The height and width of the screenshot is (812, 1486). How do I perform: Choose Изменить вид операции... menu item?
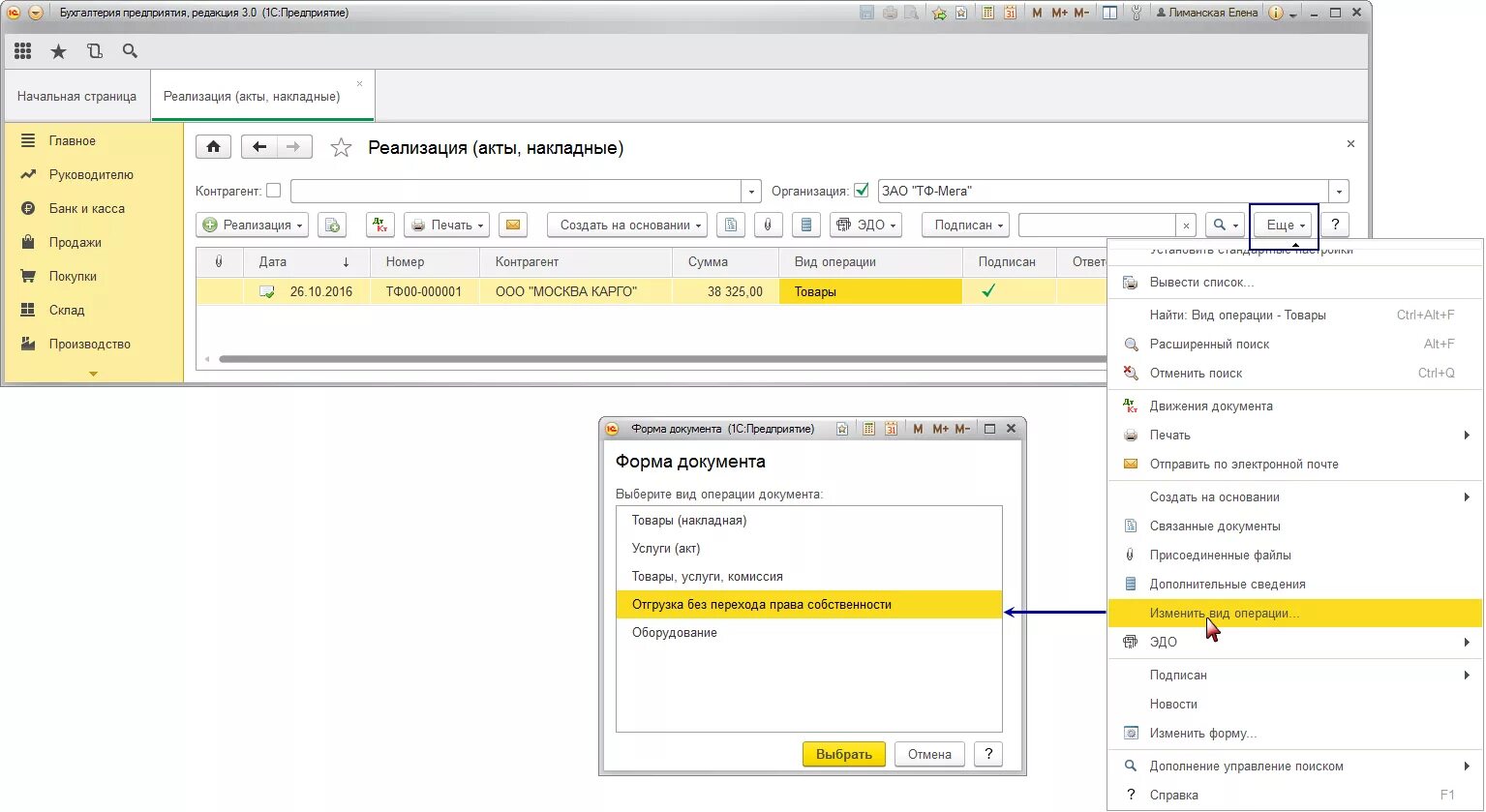pyautogui.click(x=1295, y=613)
